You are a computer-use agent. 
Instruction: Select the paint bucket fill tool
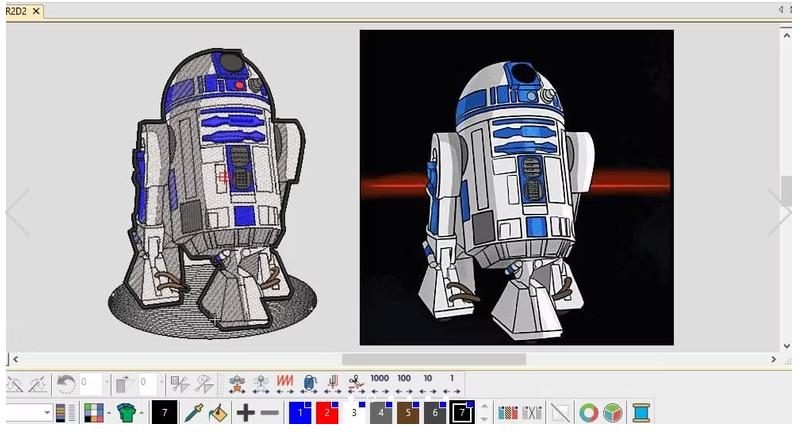tap(218, 413)
